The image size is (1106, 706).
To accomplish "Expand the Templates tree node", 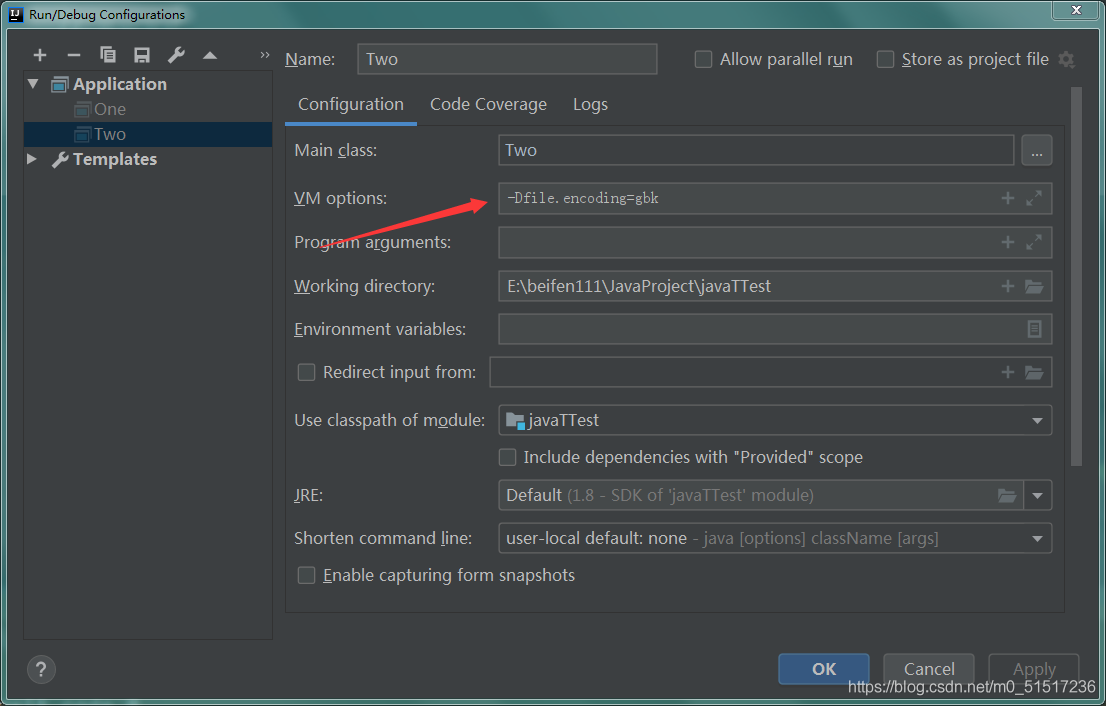I will point(32,159).
